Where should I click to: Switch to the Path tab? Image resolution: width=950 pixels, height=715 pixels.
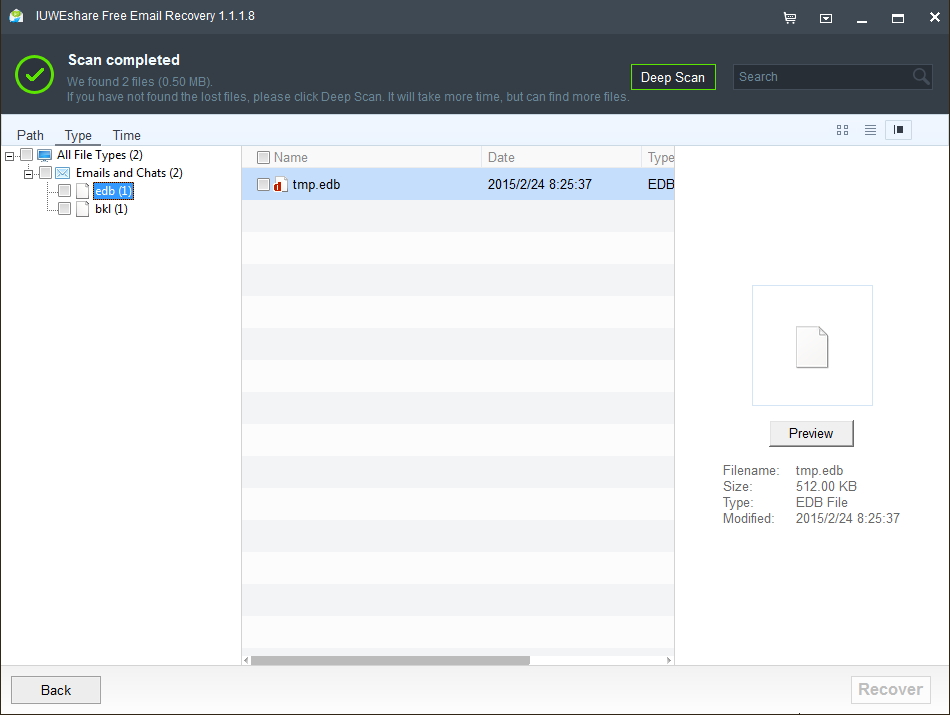pos(30,135)
